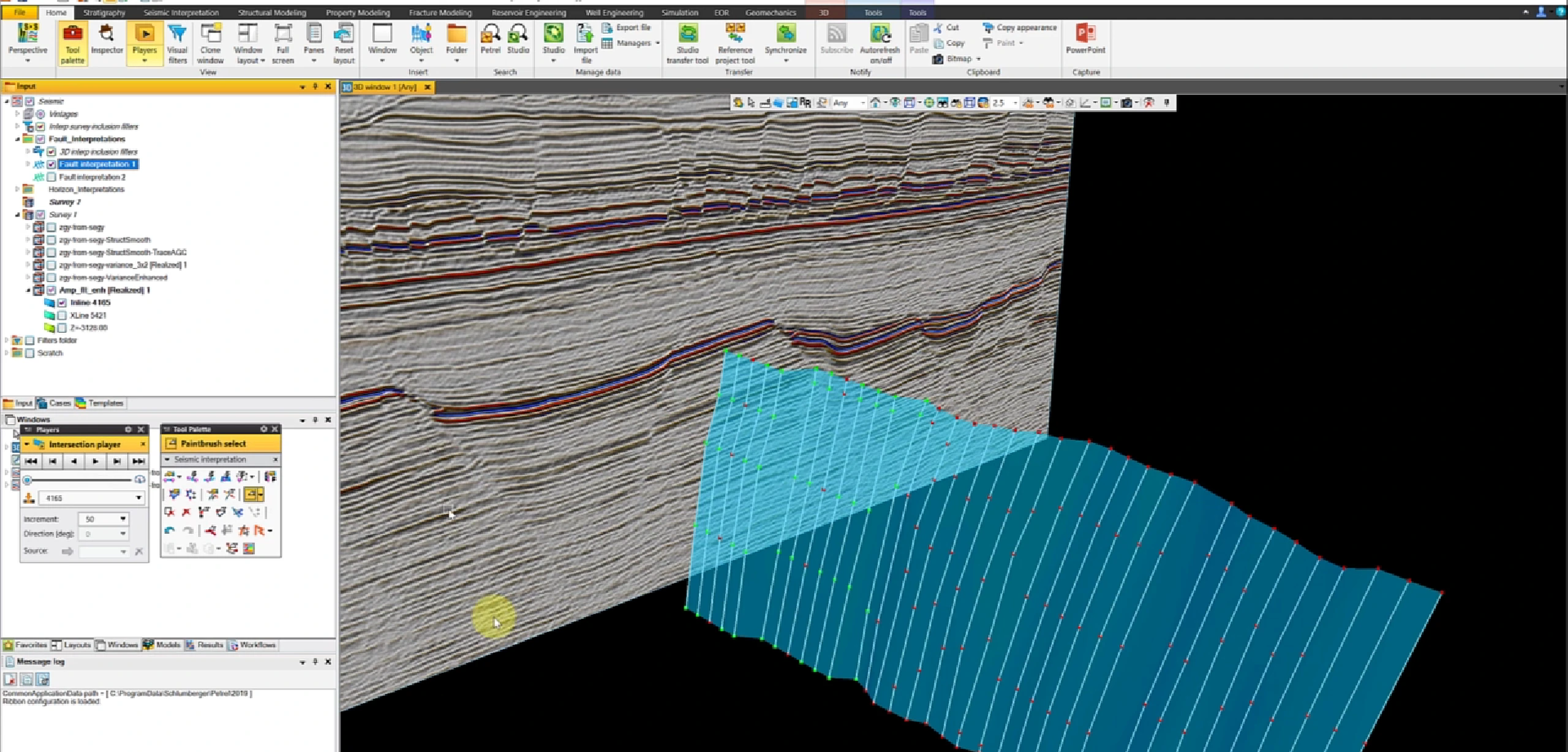The width and height of the screenshot is (1568, 752).
Task: Open the Seismic Interpretation ribbon tab
Action: 181,12
